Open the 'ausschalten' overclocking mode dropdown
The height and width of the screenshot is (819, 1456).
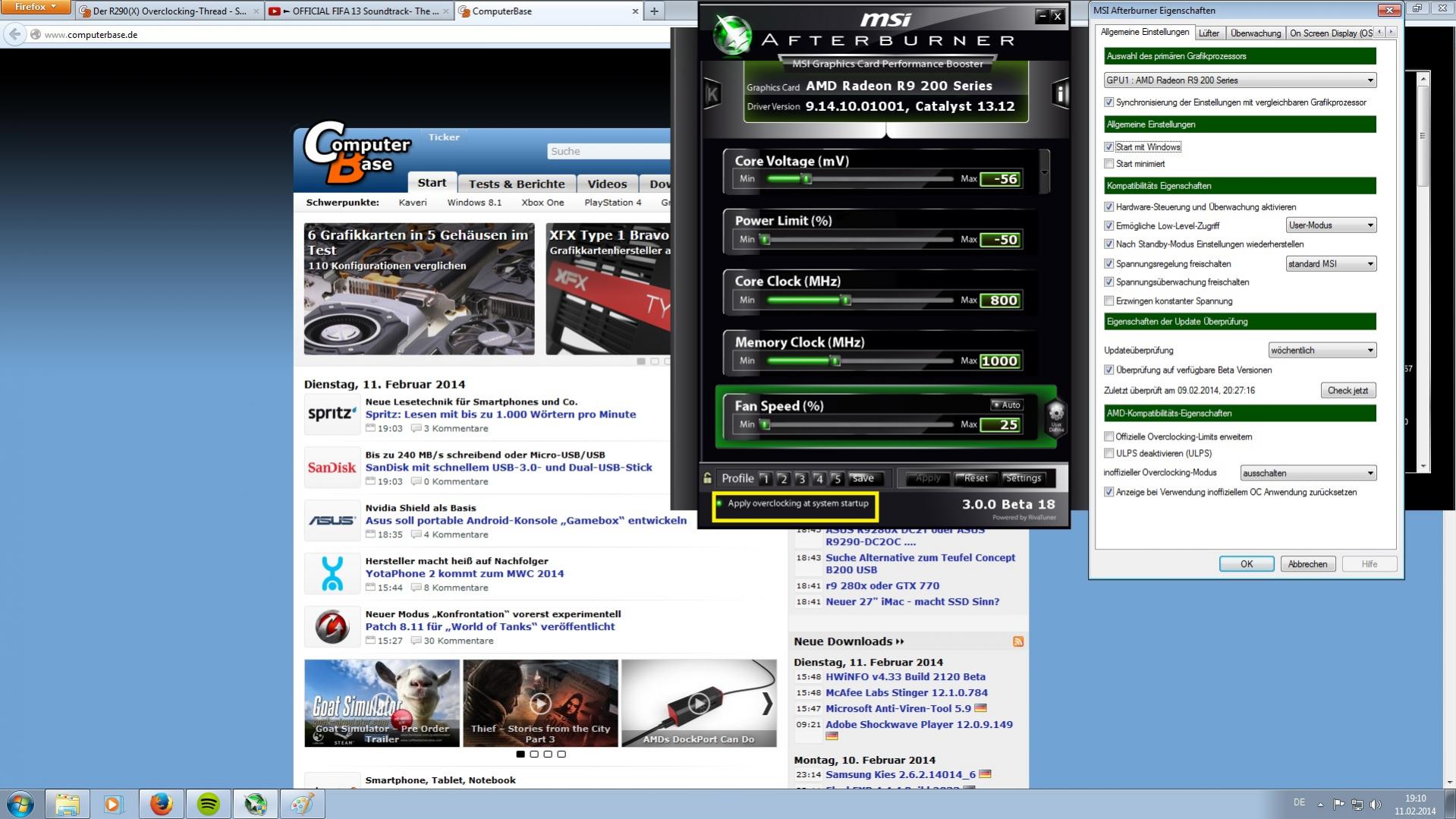coord(1308,474)
